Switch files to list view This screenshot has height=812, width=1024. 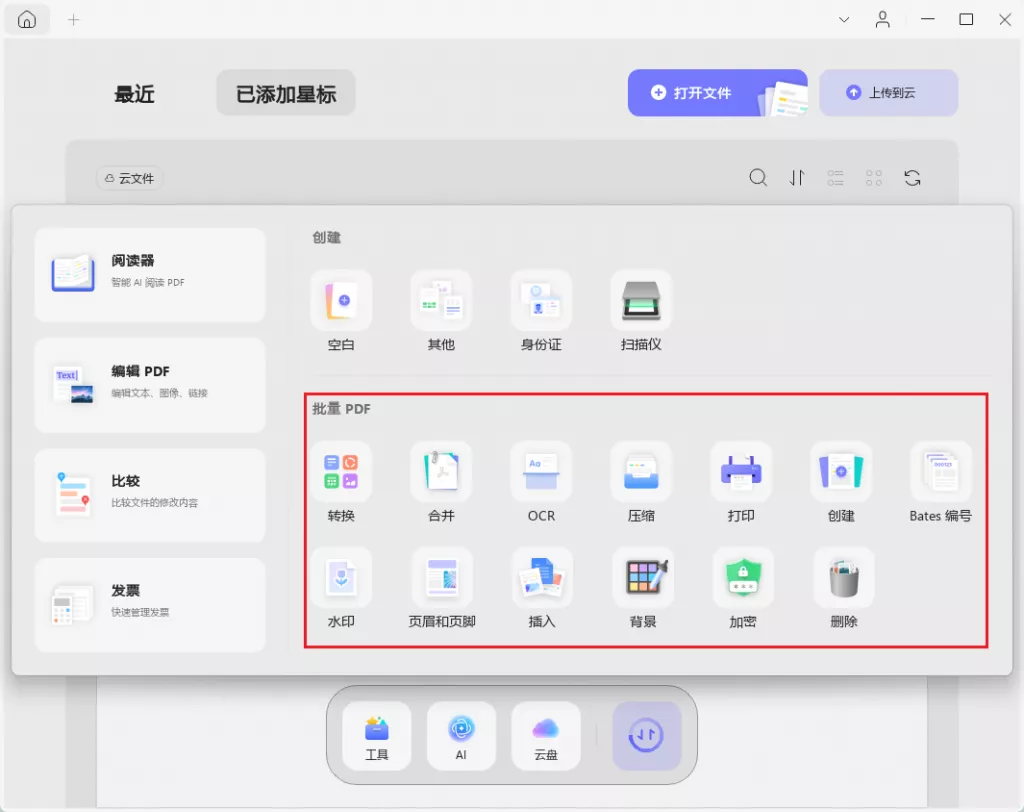pyautogui.click(x=835, y=177)
